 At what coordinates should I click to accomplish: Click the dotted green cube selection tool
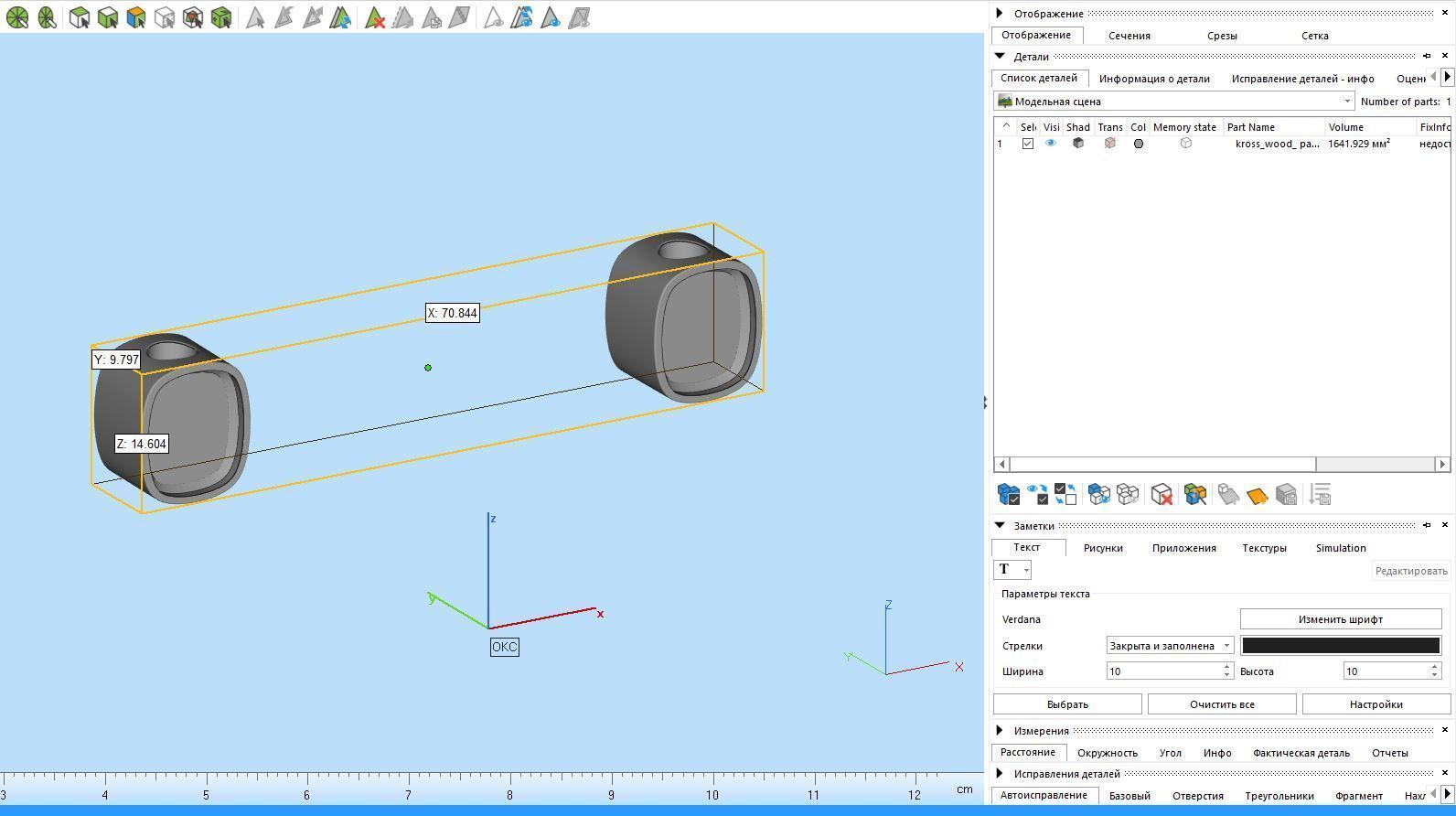pyautogui.click(x=221, y=17)
